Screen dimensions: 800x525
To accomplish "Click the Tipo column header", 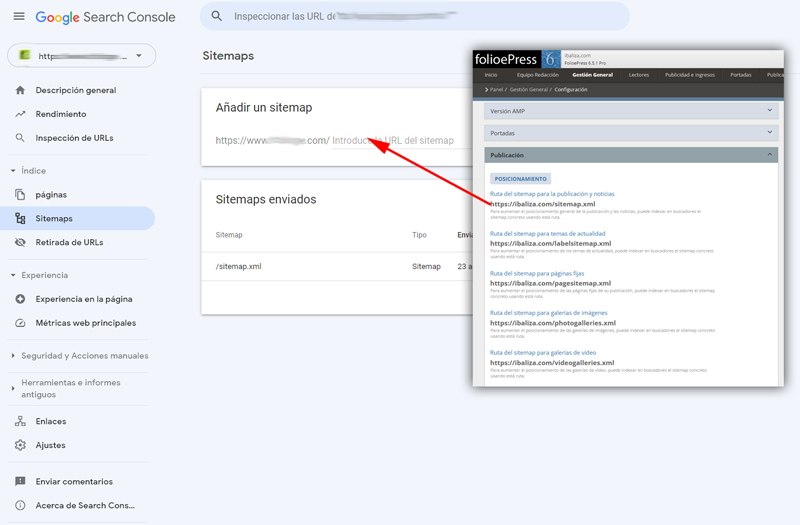I will [x=419, y=235].
